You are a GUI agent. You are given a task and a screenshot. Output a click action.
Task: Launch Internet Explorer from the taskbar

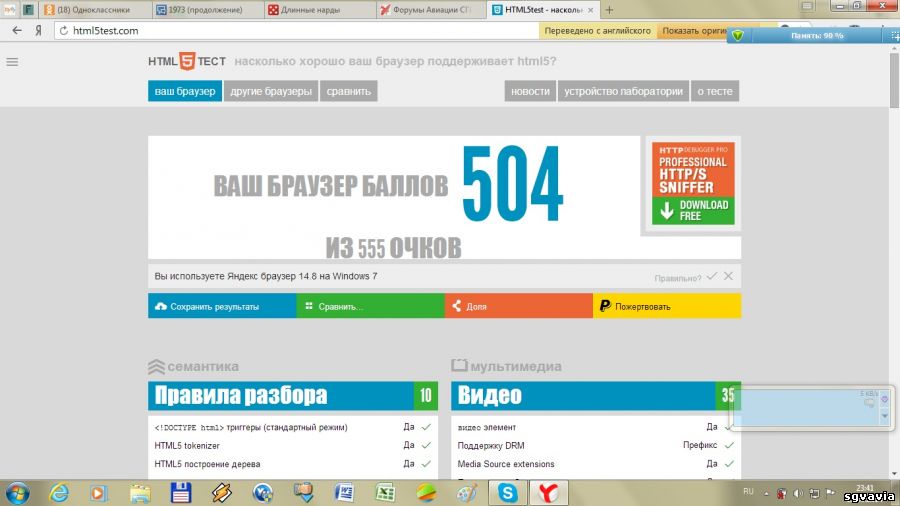click(x=59, y=493)
